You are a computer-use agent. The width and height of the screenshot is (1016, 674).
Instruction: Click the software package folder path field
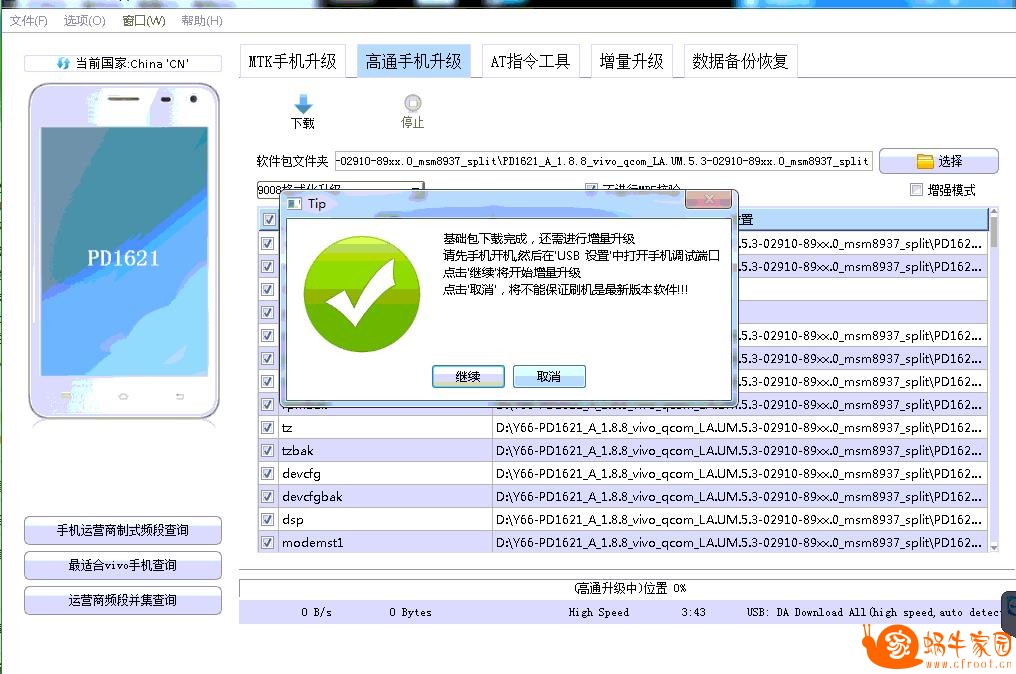click(x=603, y=161)
